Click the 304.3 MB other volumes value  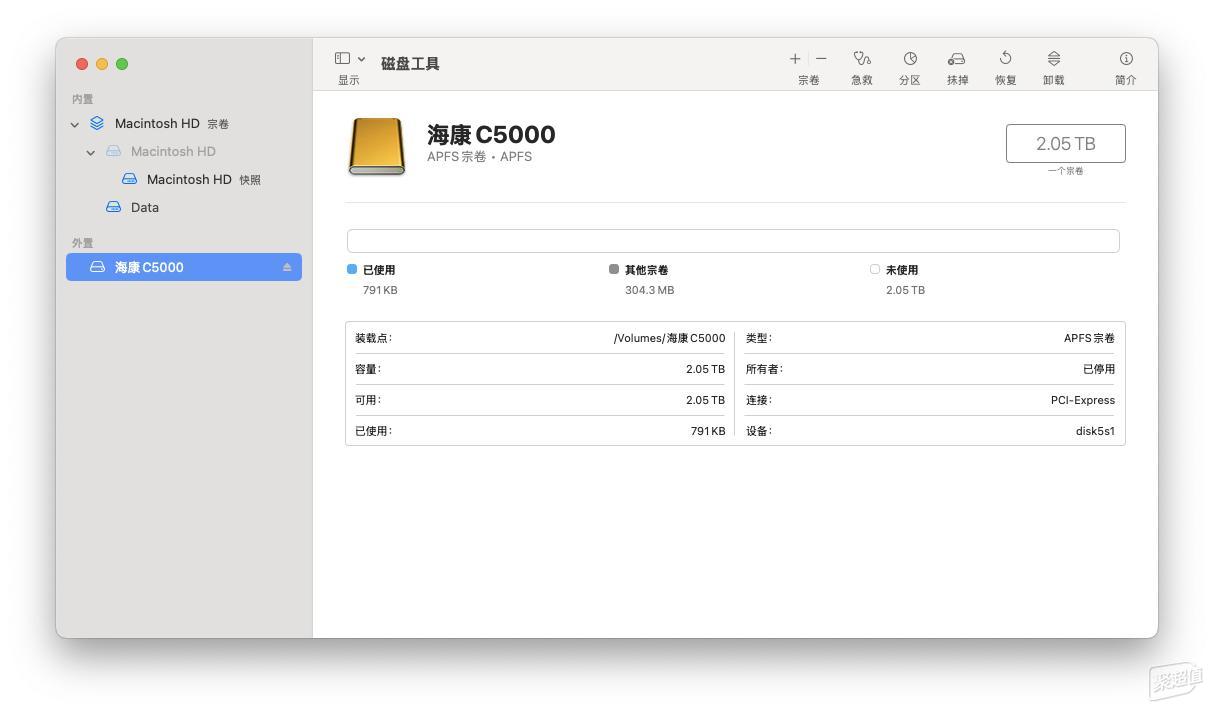649,290
